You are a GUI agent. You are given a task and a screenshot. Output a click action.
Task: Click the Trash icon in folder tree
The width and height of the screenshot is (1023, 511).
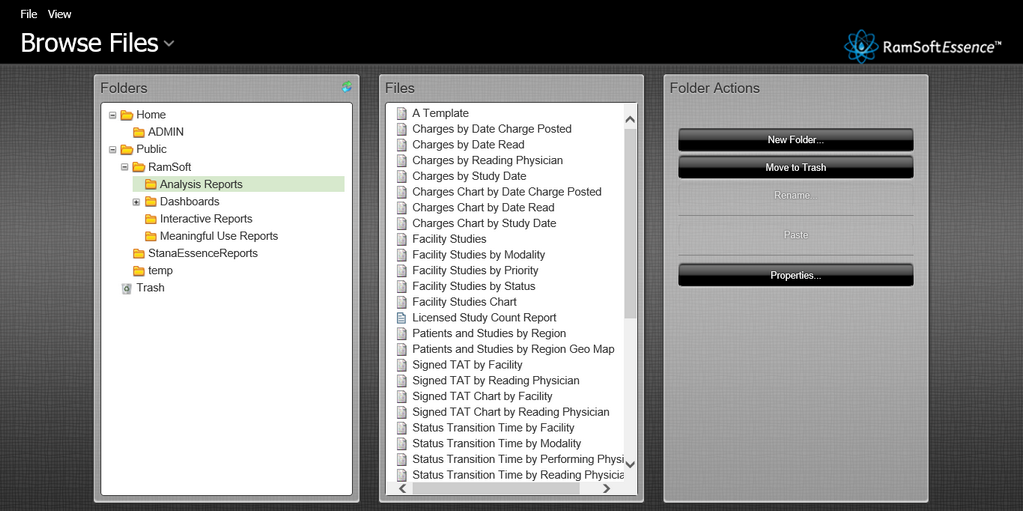coord(126,288)
